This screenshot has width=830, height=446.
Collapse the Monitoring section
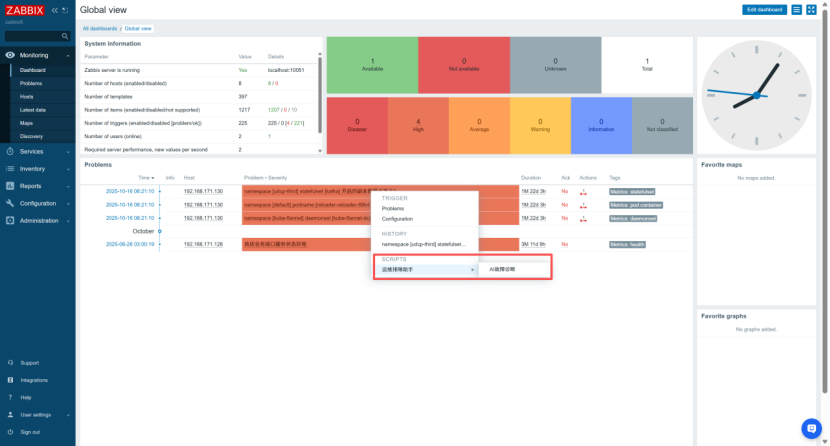68,55
